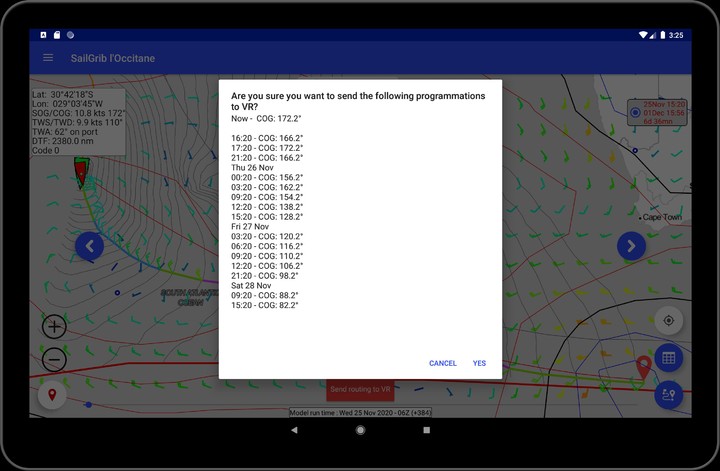The height and width of the screenshot is (471, 720).
Task: Tap the right arrow next step button
Action: pyautogui.click(x=631, y=247)
